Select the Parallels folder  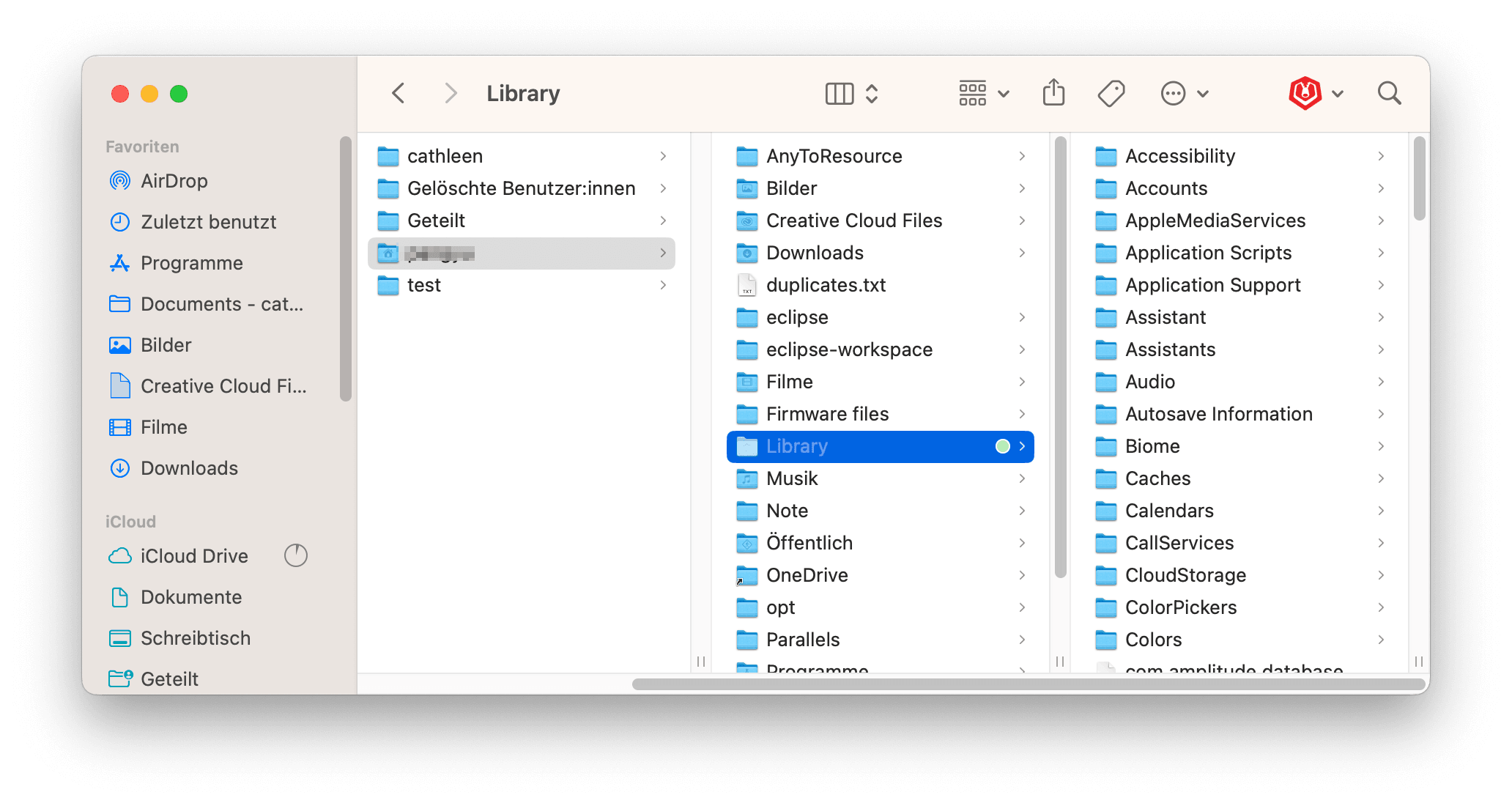(881, 640)
